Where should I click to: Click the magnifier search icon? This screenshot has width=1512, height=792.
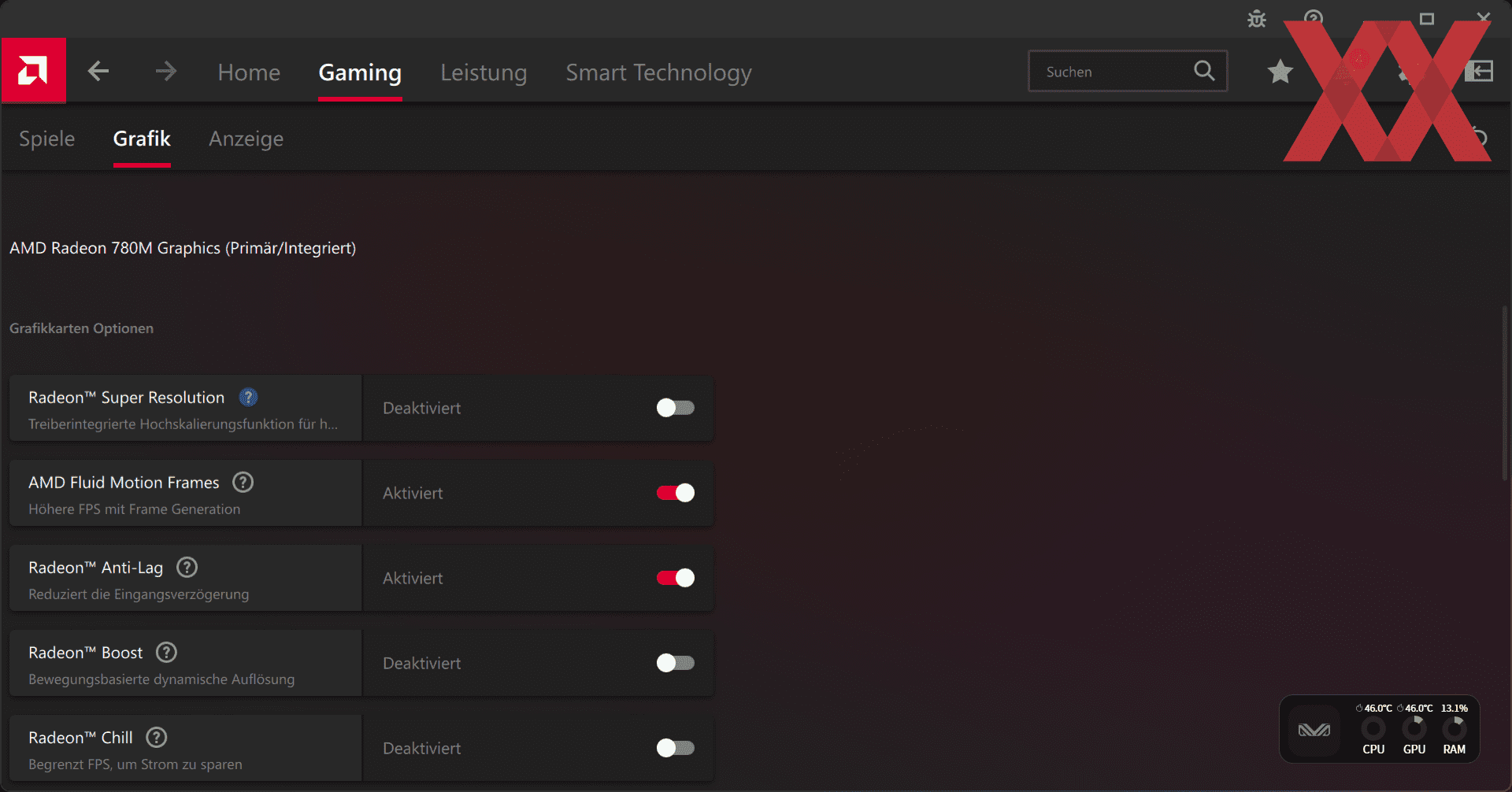pos(1204,71)
